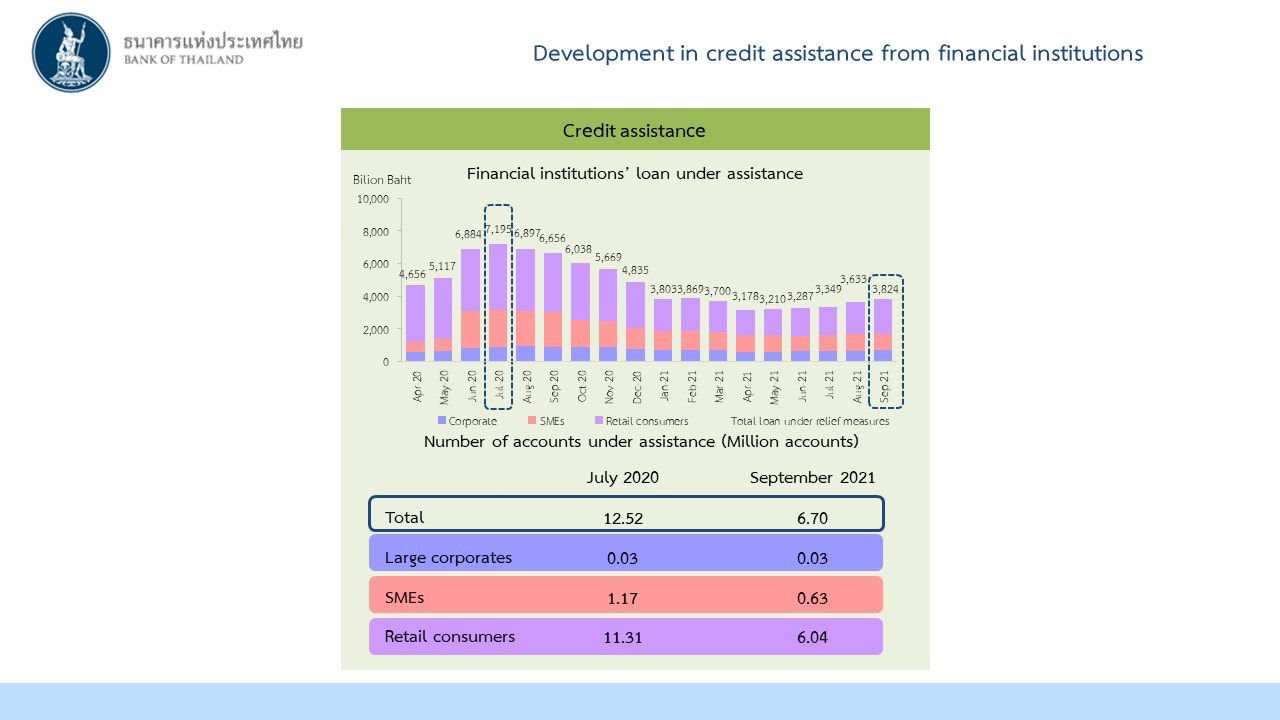Click the slide title 'Development in credit assistance from financial institutions'
The width and height of the screenshot is (1280, 720).
point(838,53)
